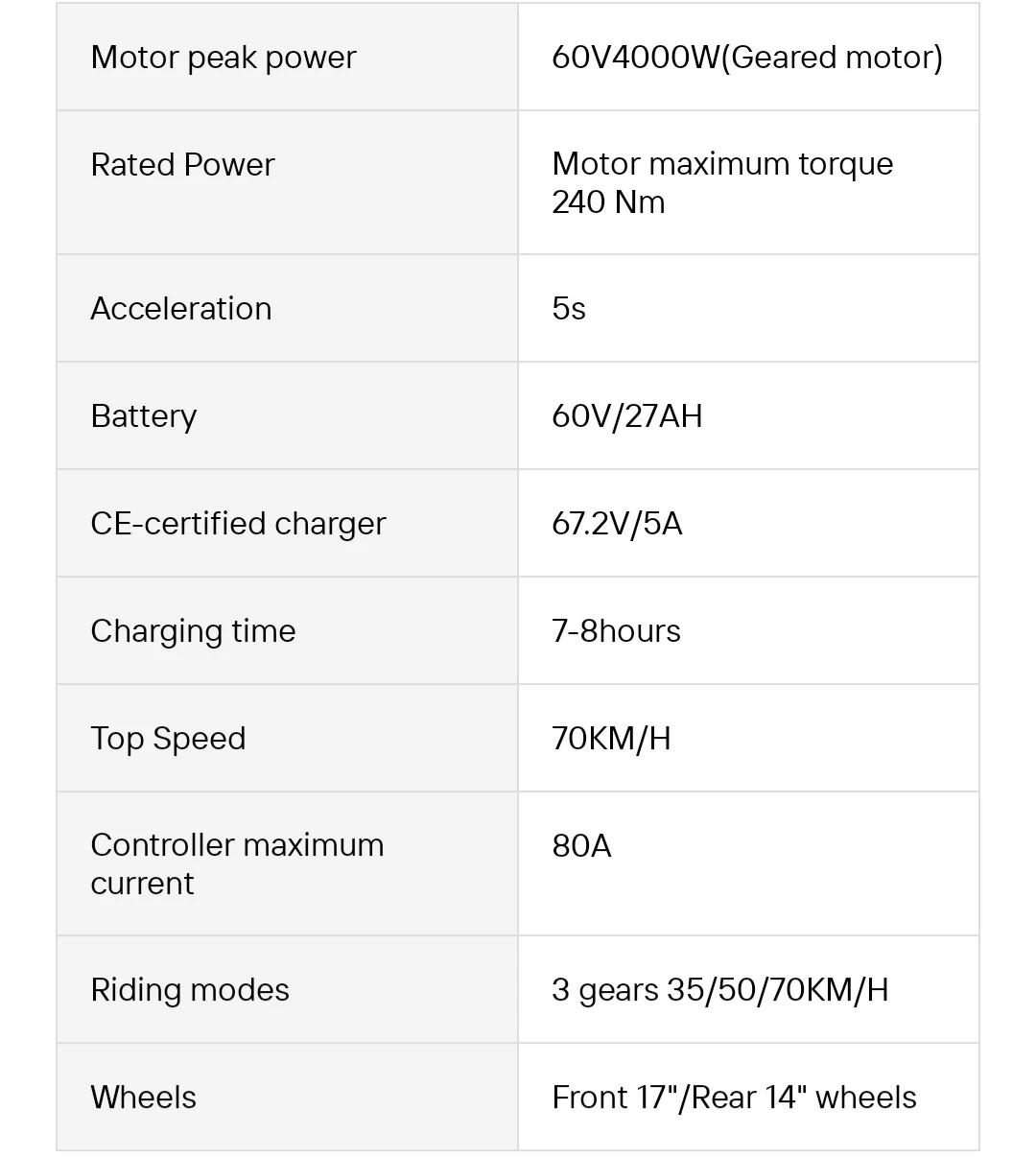Click the 'CE-certified charger' label
The image size is (1036, 1157).
238,524
